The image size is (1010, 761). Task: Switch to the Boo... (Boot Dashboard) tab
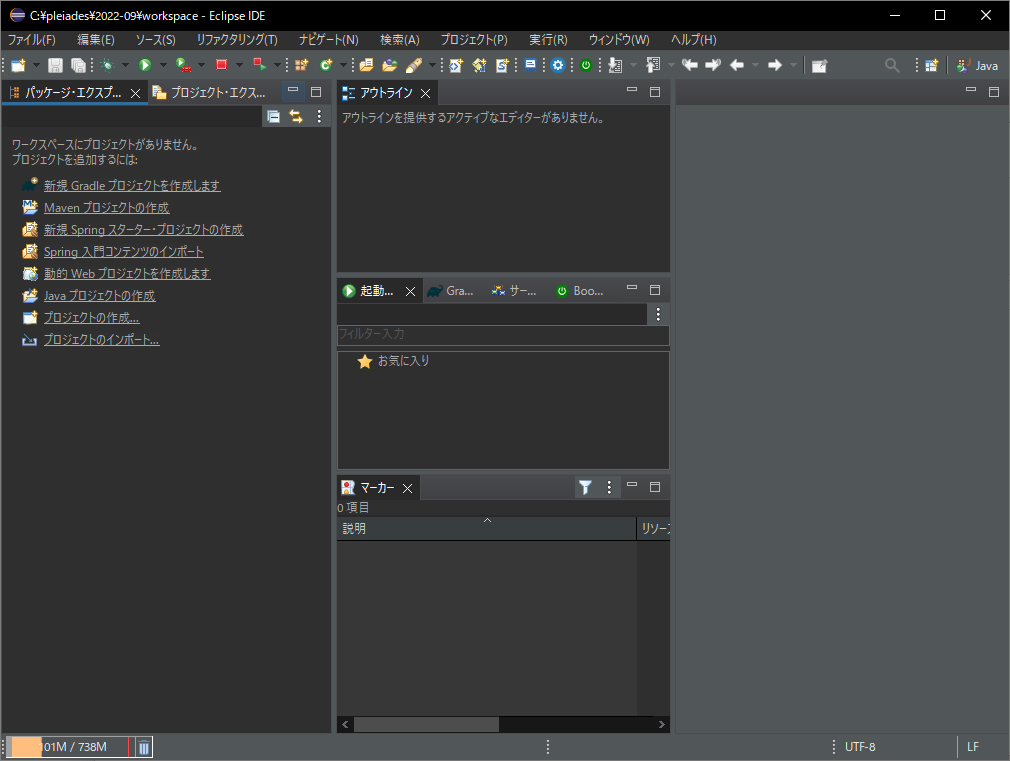[580, 291]
